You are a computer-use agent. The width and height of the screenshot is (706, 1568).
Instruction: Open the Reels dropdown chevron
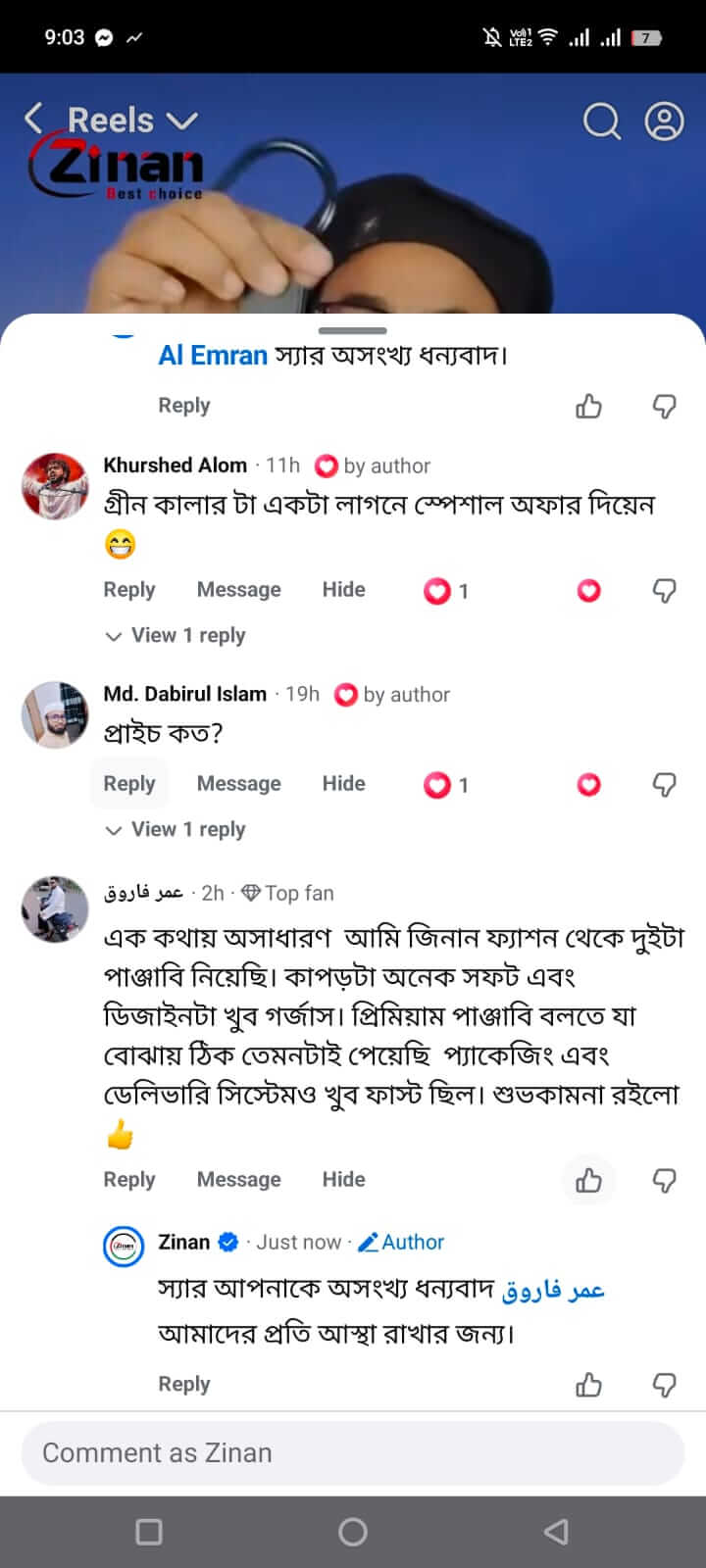[182, 122]
